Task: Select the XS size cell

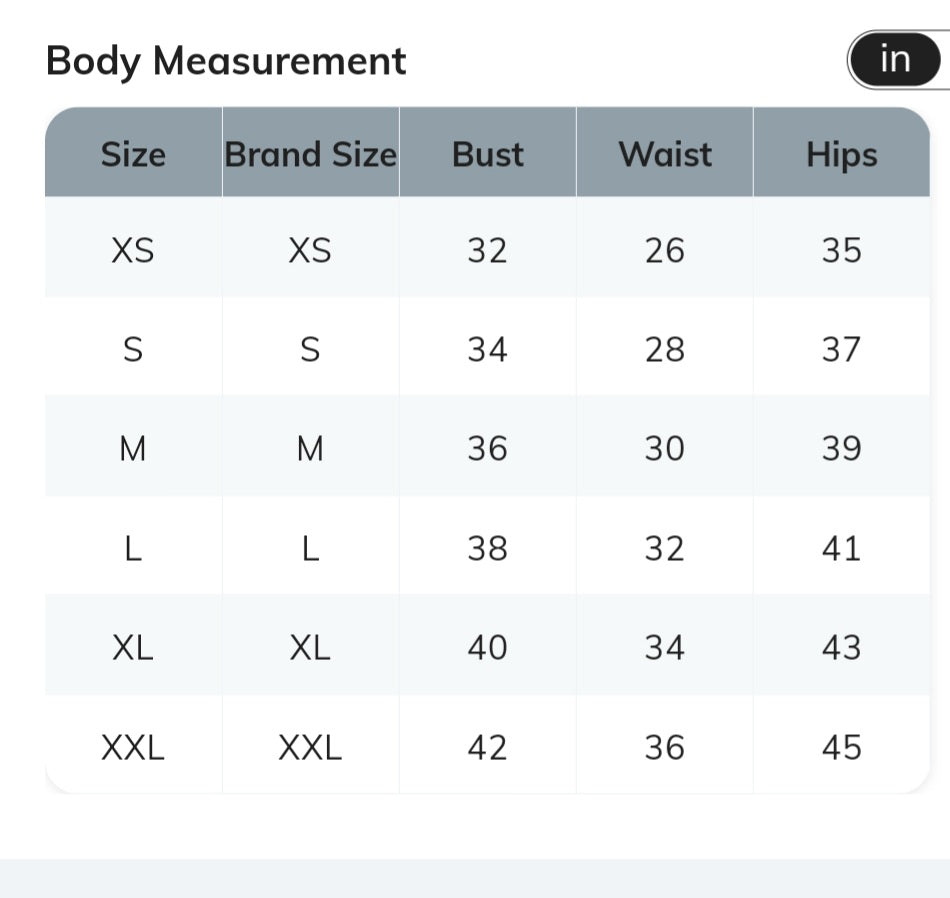Action: coord(133,250)
